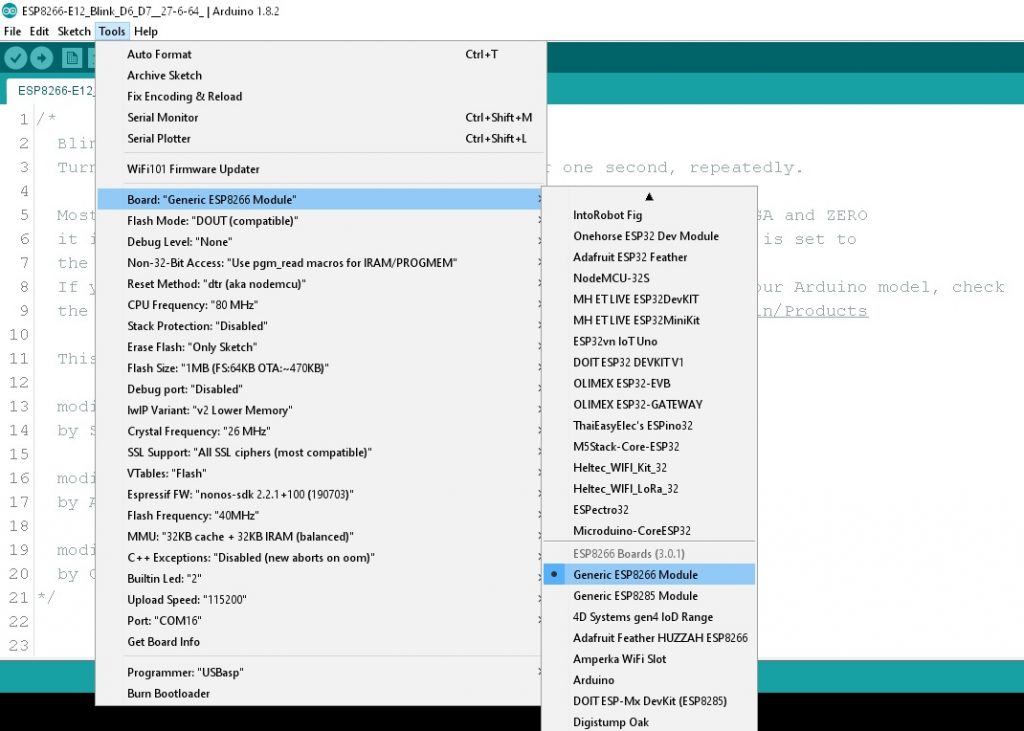This screenshot has width=1024, height=731.
Task: Expand the Board: Generic ESP8266 Module submenu
Action: coord(320,199)
